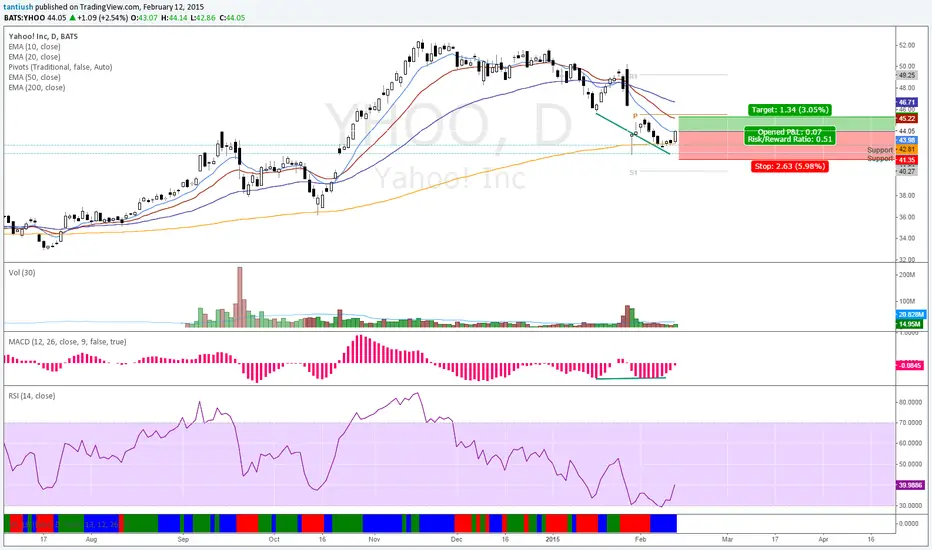
Task: Click the S1 pivot level label
Action: (634, 172)
